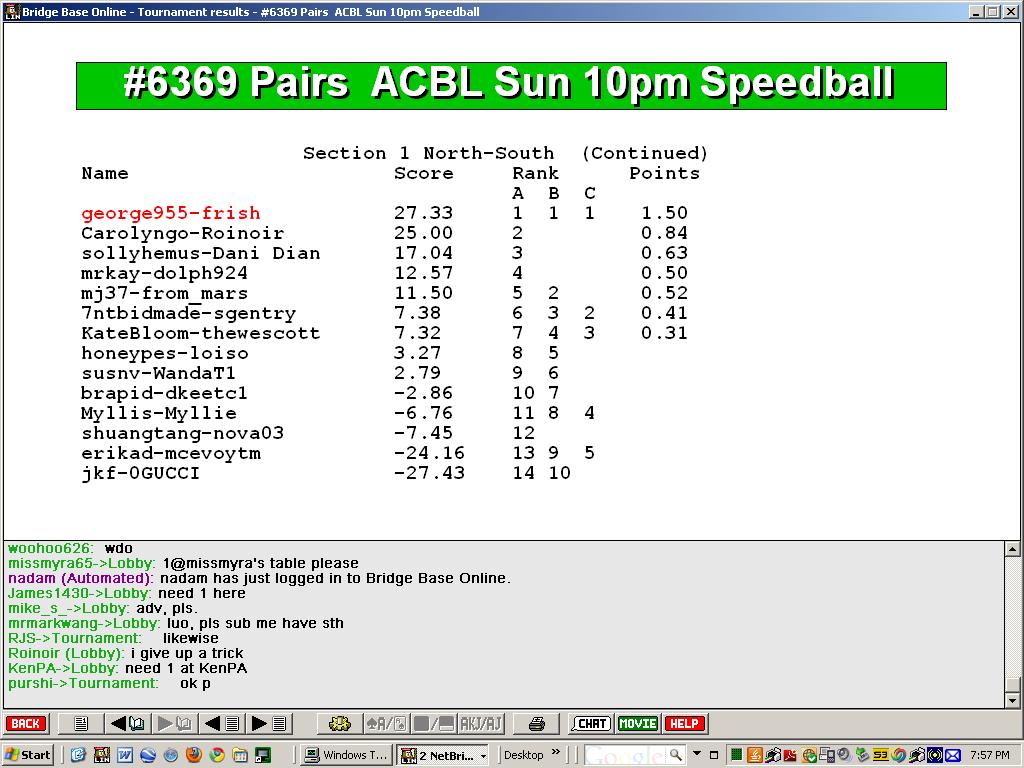Click mrmarkwang->Lobby chat sender
1024x768 pixels.
click(x=84, y=624)
